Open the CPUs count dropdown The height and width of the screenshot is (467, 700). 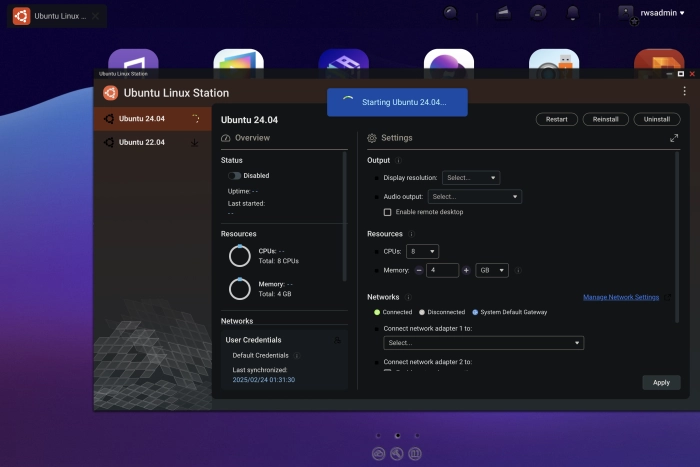coord(422,251)
